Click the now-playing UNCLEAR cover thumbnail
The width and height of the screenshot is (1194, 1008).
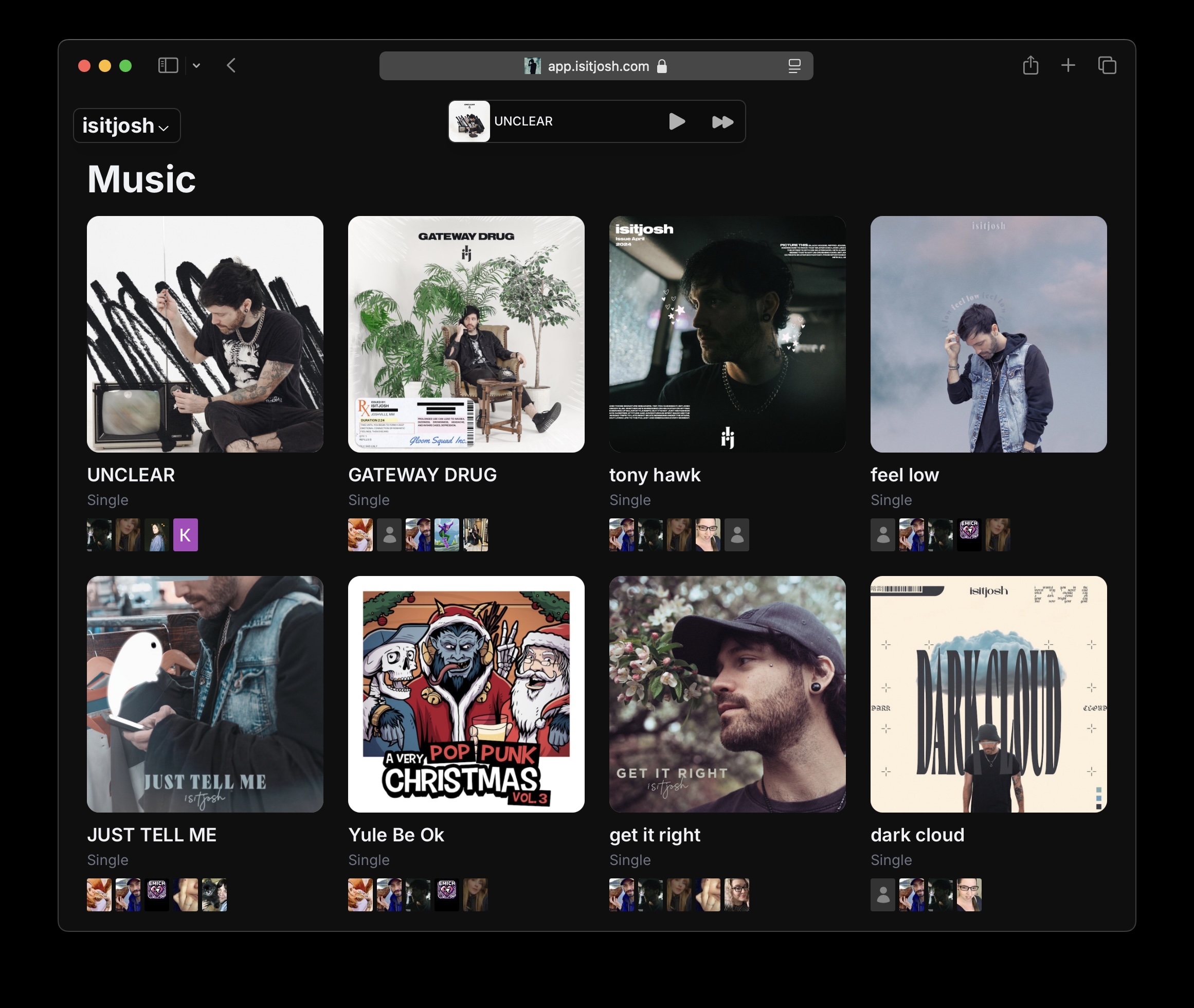click(x=469, y=121)
